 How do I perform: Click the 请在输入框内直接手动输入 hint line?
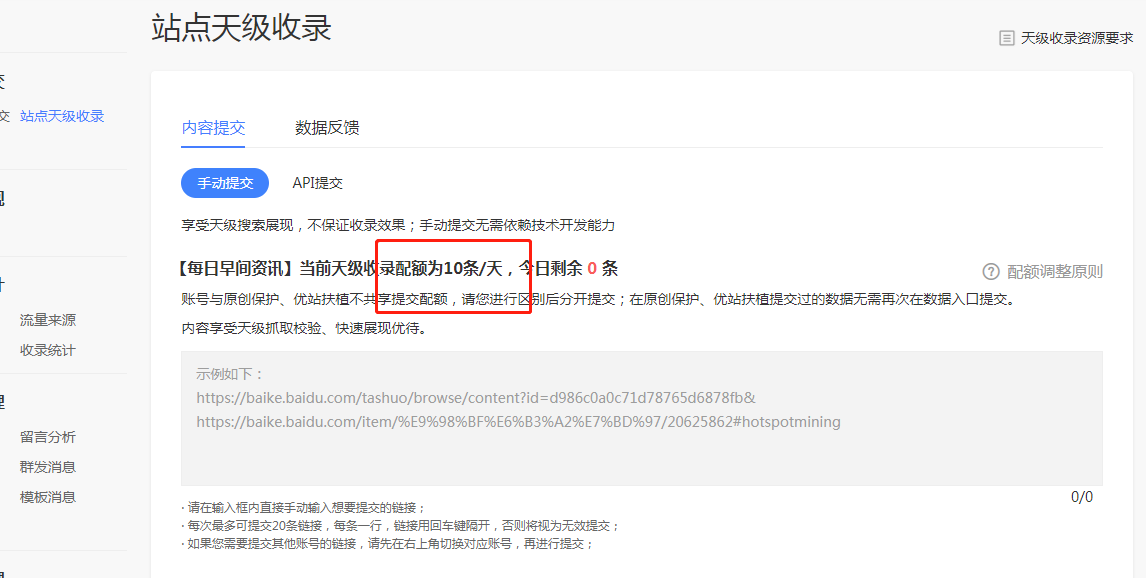303,508
